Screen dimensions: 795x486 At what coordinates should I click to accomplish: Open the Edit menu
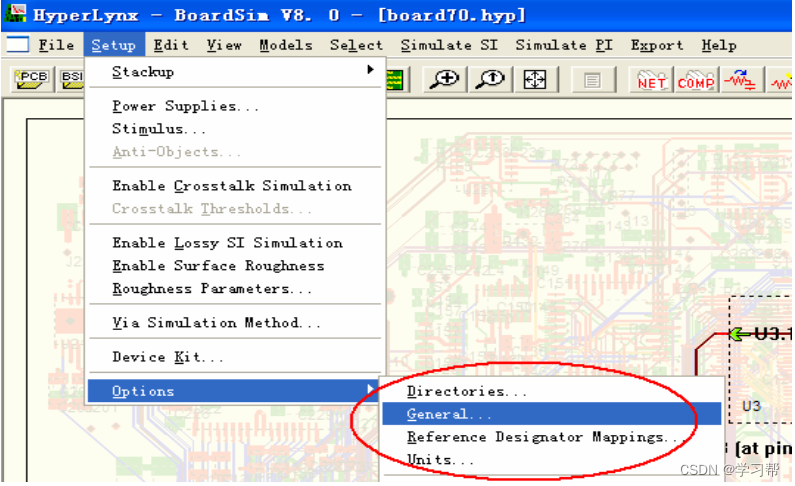pos(171,45)
